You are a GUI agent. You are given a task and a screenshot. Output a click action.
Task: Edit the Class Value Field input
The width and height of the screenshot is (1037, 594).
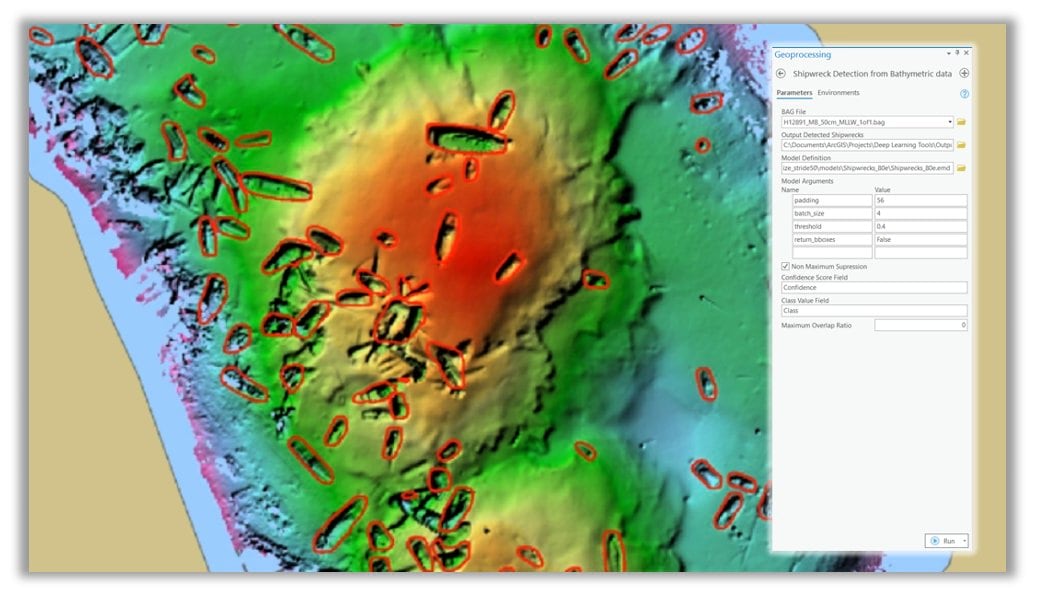point(874,311)
